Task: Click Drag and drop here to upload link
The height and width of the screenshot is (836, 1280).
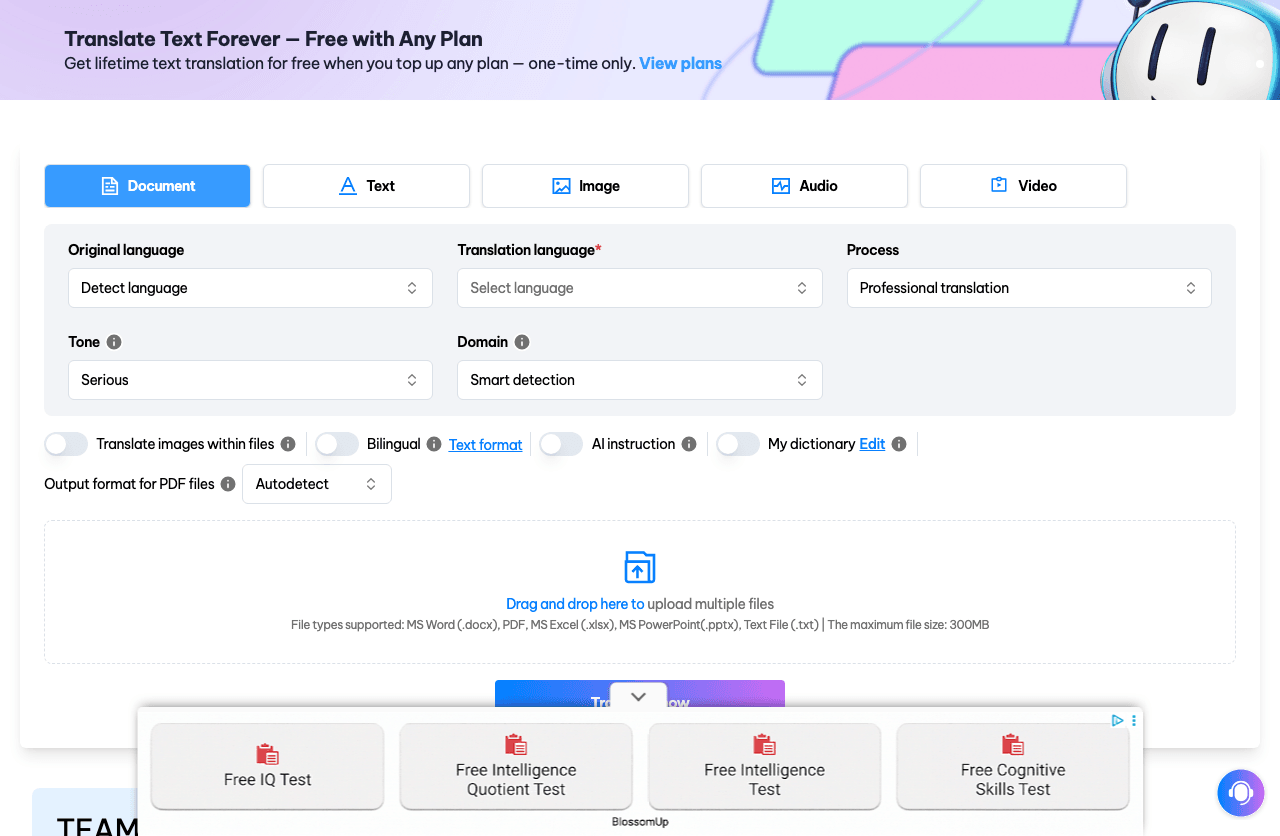Action: [575, 604]
